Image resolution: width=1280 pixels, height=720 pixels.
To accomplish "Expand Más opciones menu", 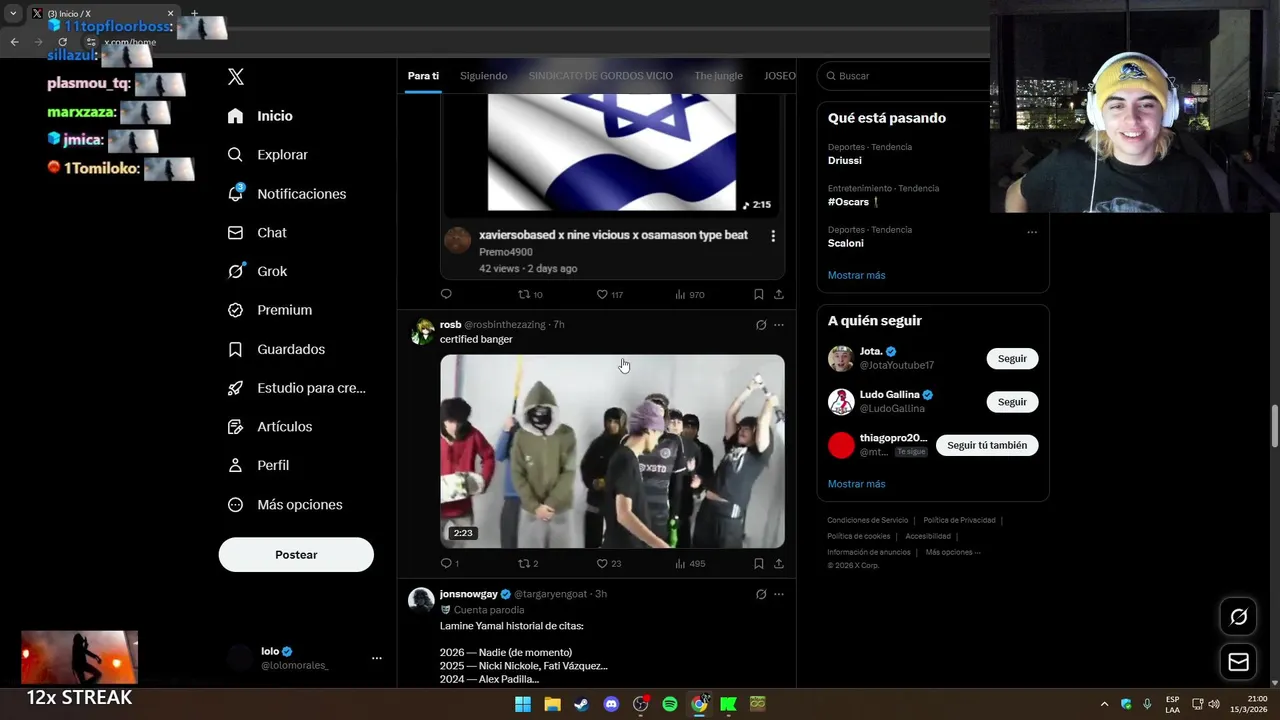I will coord(284,505).
